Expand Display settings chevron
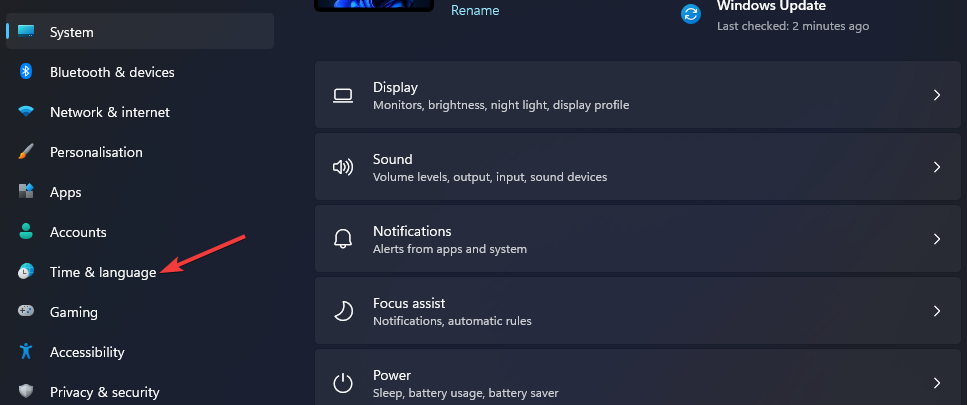The height and width of the screenshot is (405, 967). (937, 95)
